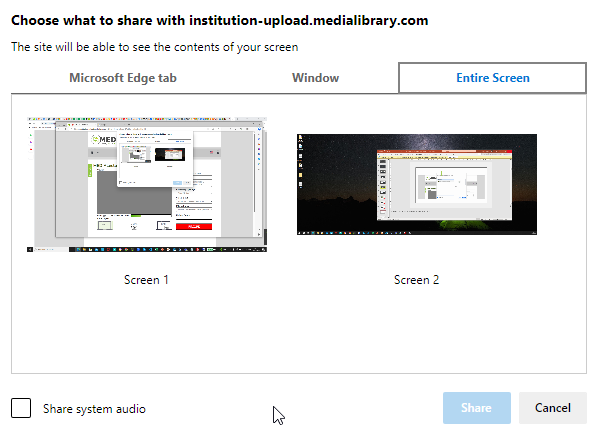
Task: Open the Window tab
Action: 315,78
